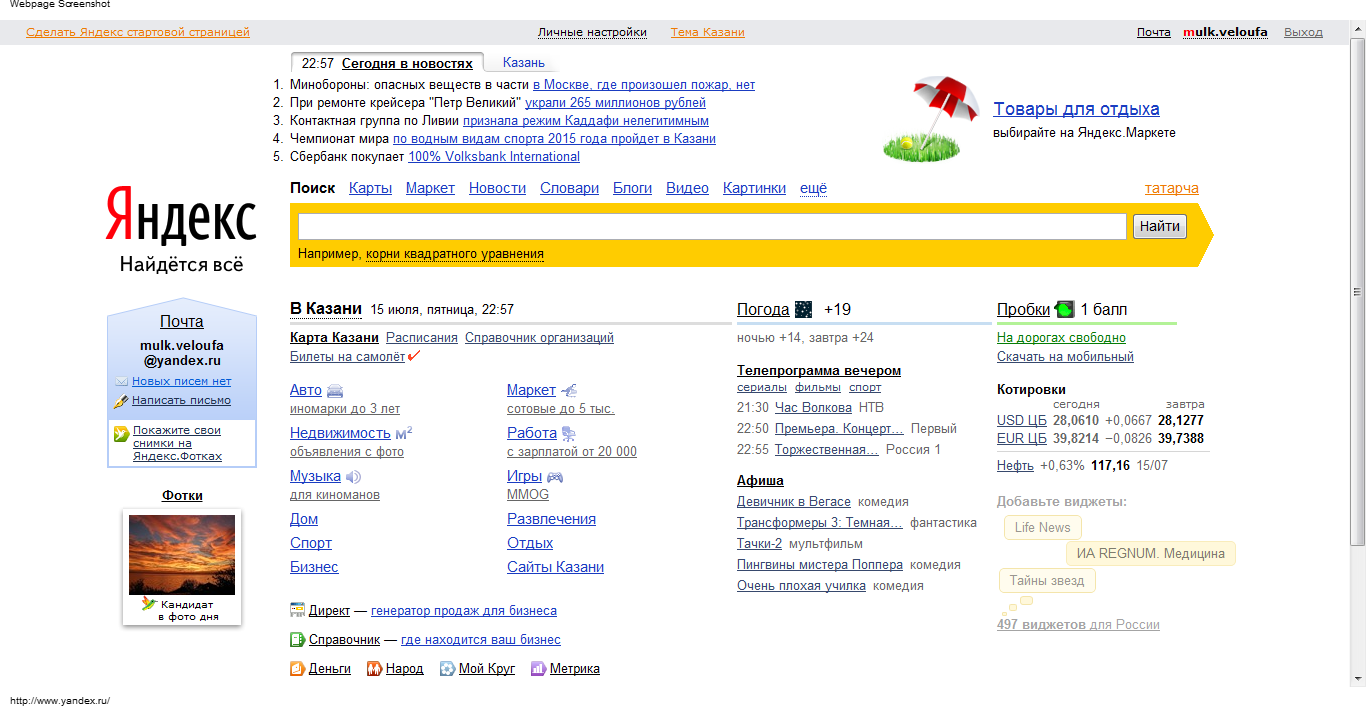The width and height of the screenshot is (1366, 707).
Task: Click the Деньги service icon
Action: click(297, 669)
